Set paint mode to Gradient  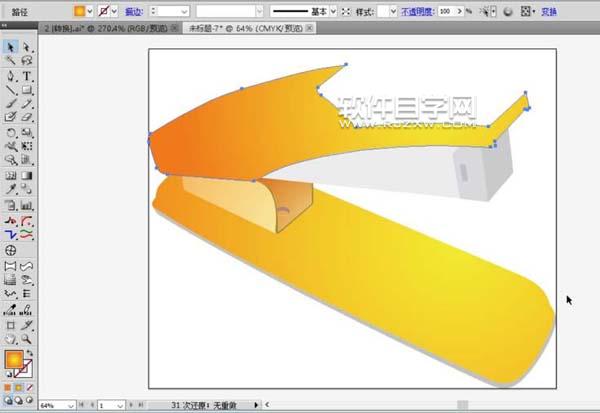click(18, 388)
